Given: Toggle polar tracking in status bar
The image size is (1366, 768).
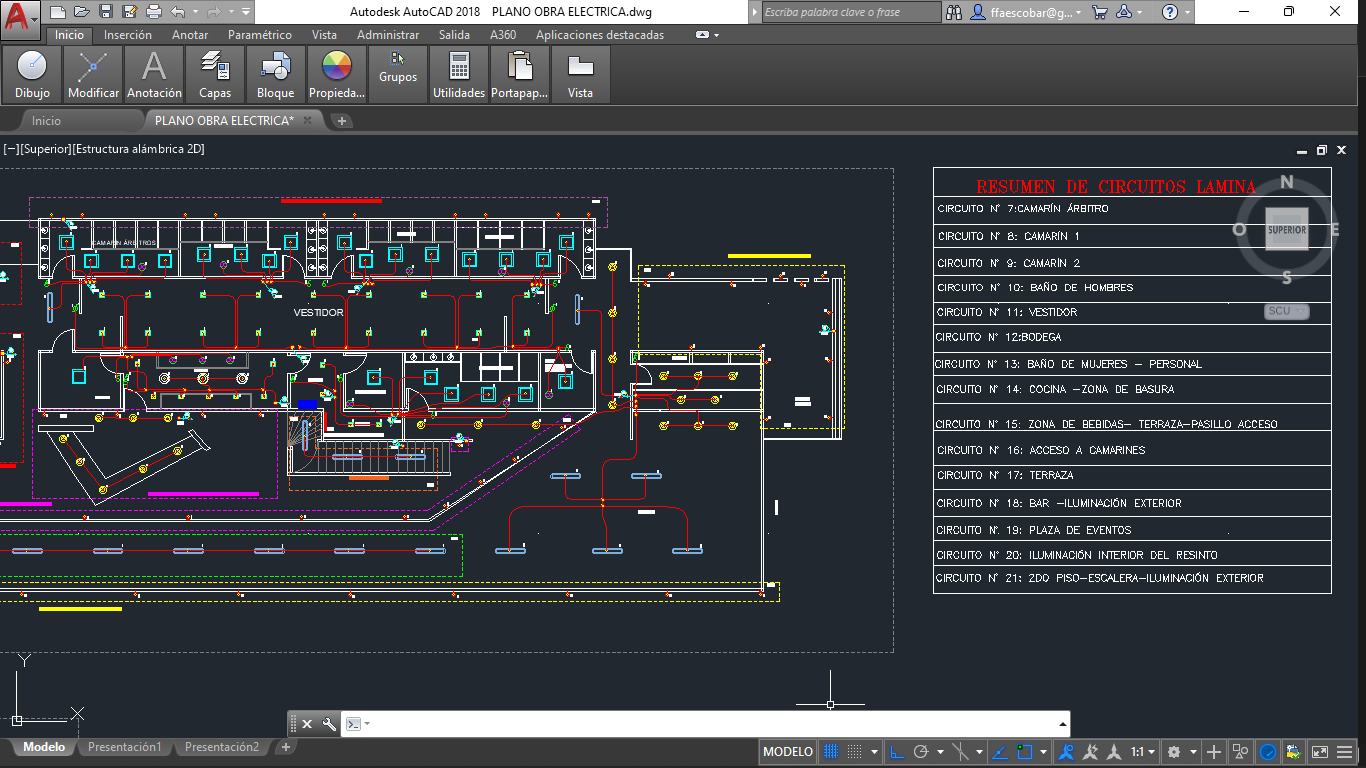Looking at the screenshot, I should pos(922,752).
